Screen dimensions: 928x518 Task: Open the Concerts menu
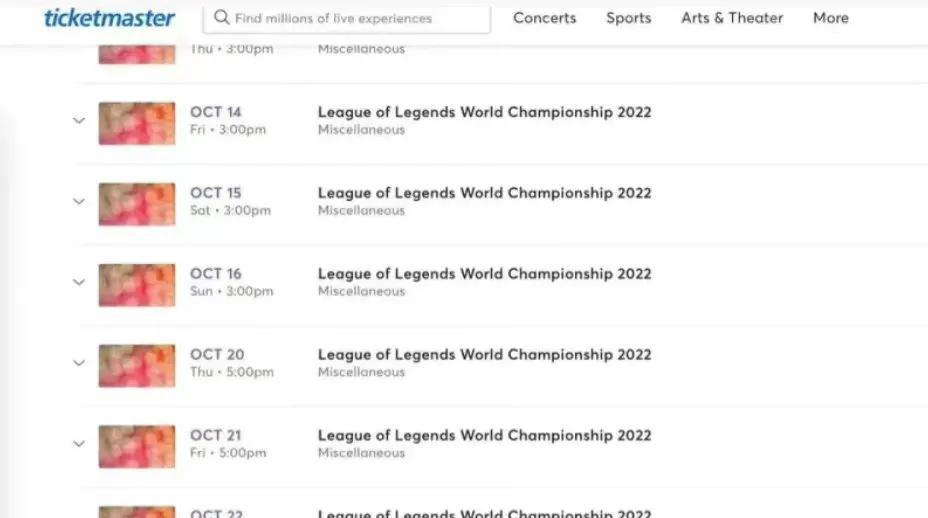point(544,18)
